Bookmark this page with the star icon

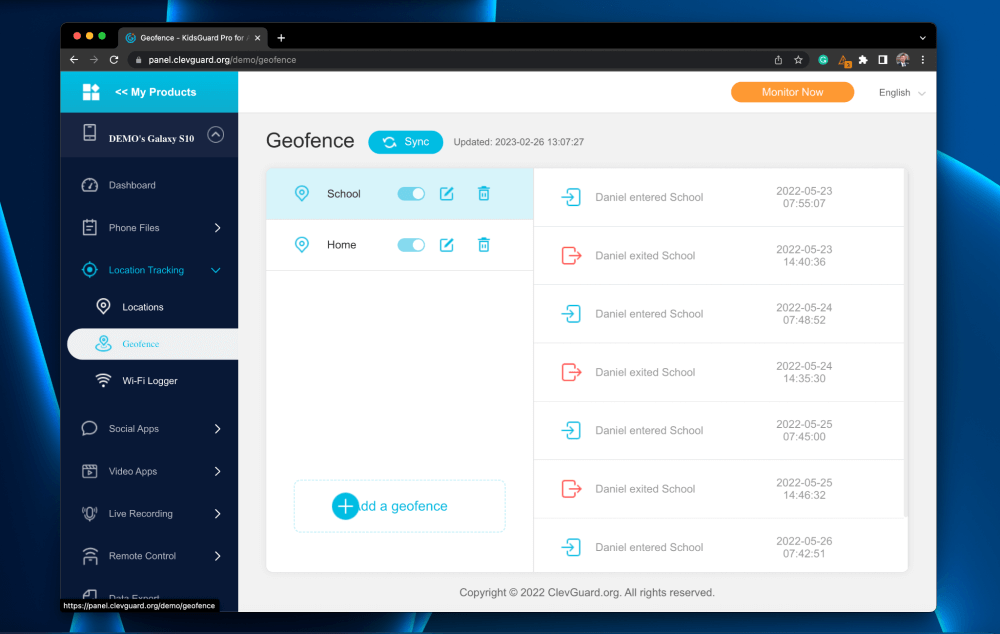798,60
